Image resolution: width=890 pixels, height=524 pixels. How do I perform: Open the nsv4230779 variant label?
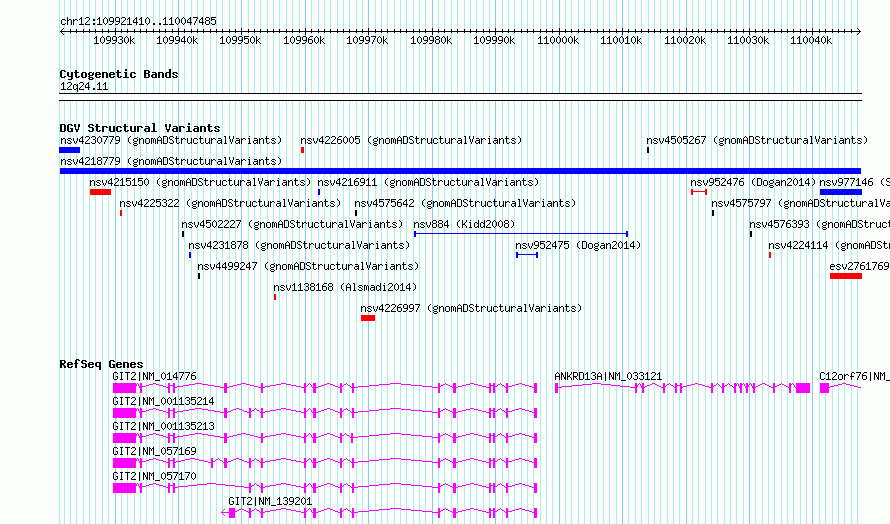pyautogui.click(x=171, y=140)
